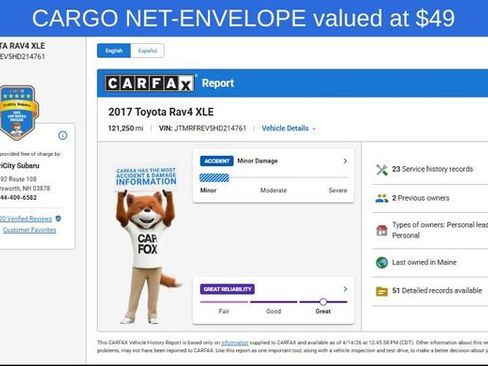
Task: Click the previous owners people icon
Action: tap(382, 198)
